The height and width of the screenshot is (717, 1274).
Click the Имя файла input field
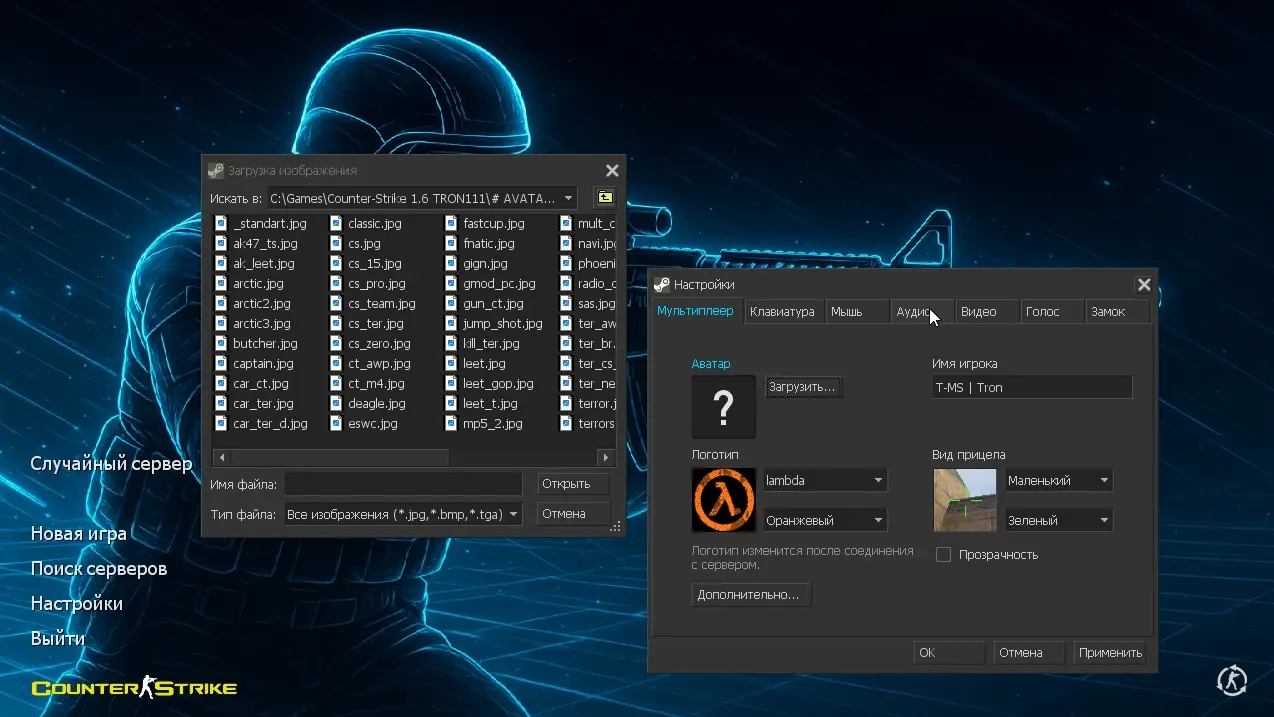[403, 484]
